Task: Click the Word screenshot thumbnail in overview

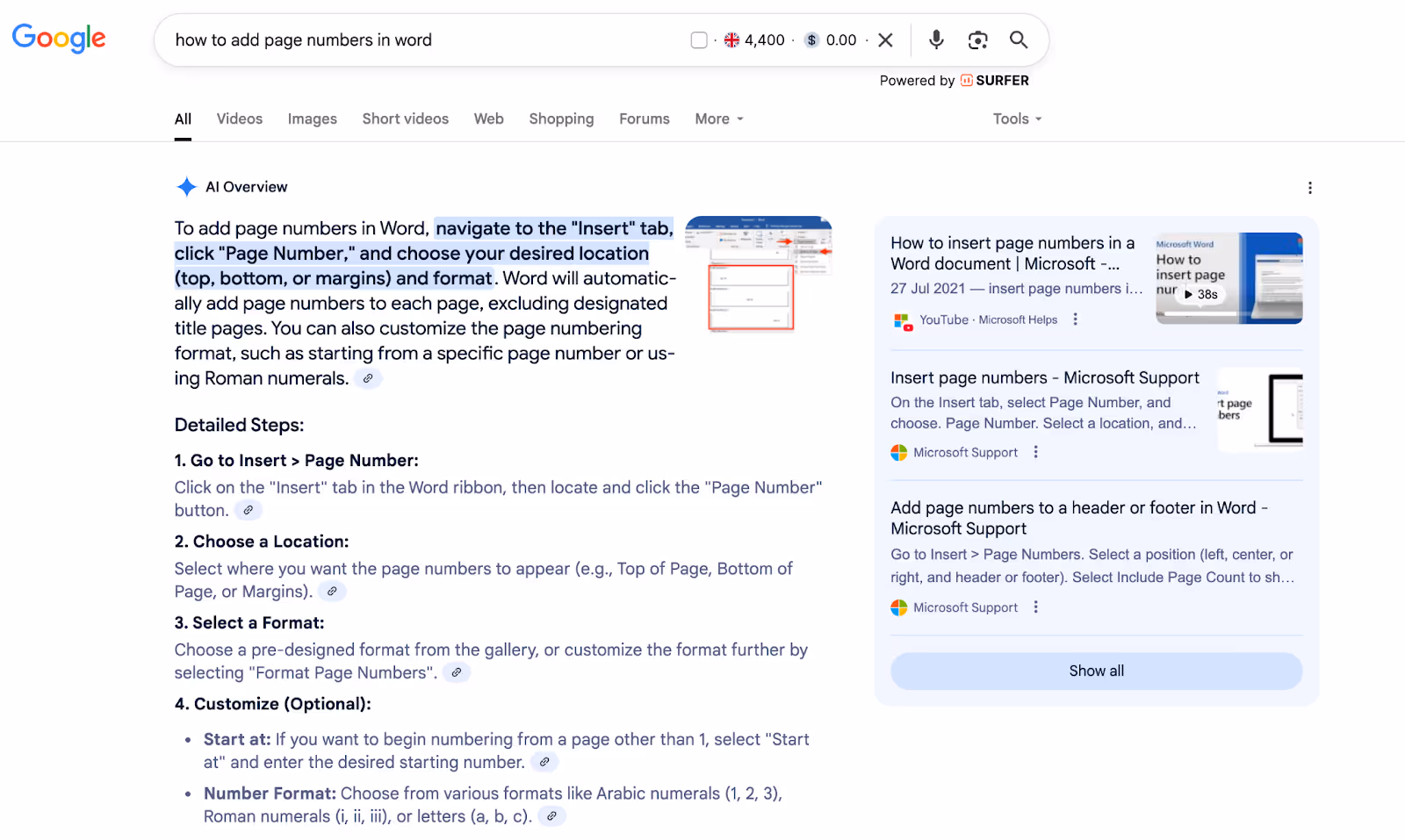Action: point(759,274)
